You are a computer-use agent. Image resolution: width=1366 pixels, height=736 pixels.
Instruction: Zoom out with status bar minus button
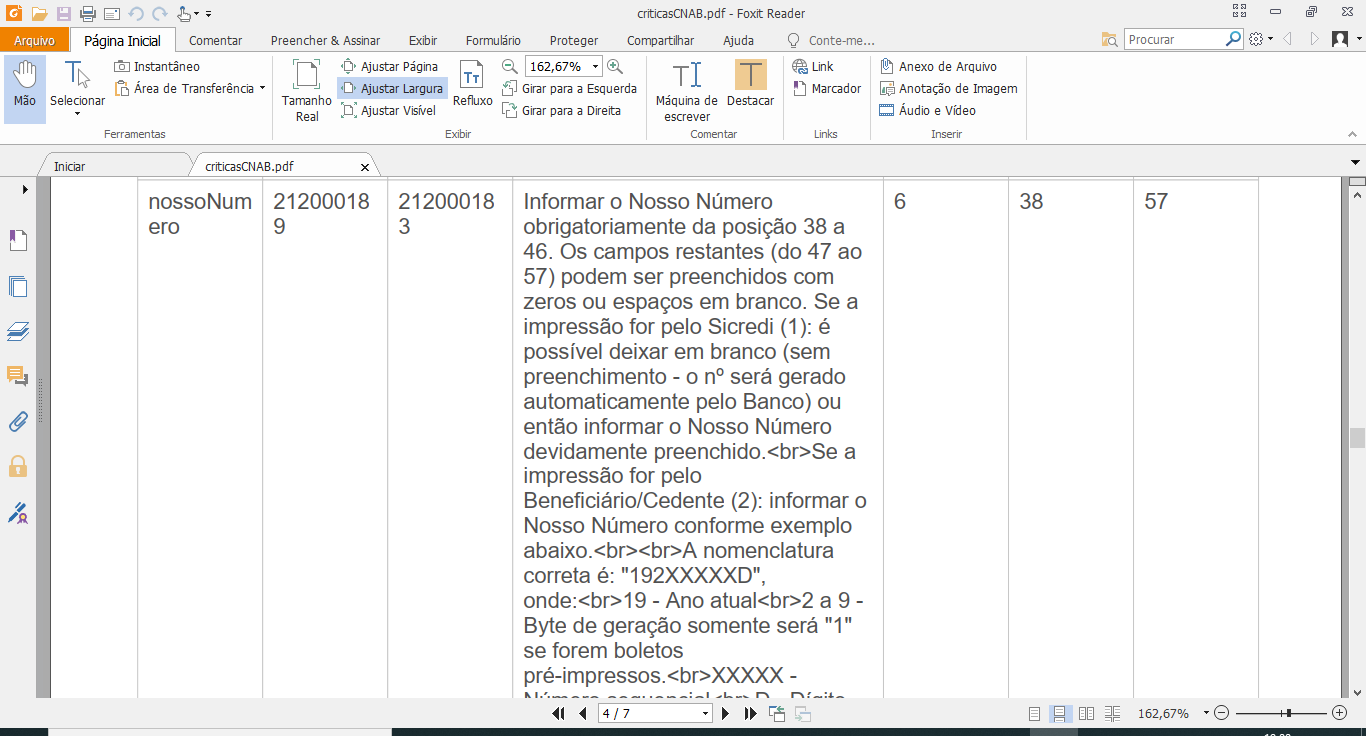pos(1222,713)
